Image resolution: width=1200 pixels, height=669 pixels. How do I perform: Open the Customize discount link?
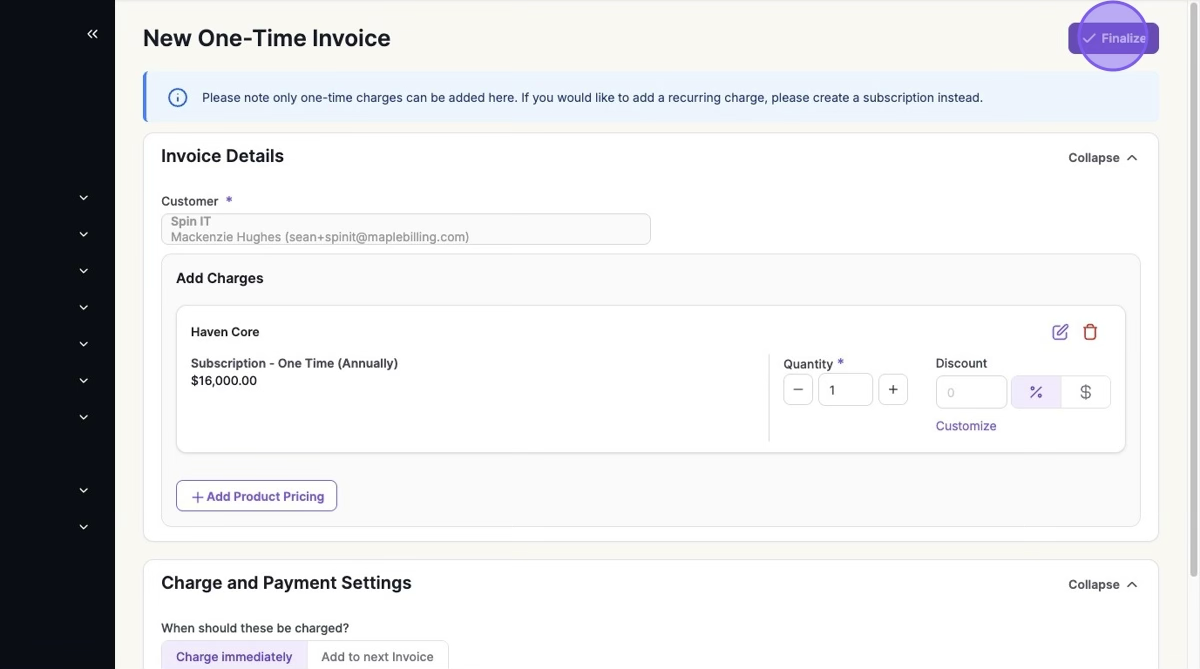pyautogui.click(x=966, y=426)
